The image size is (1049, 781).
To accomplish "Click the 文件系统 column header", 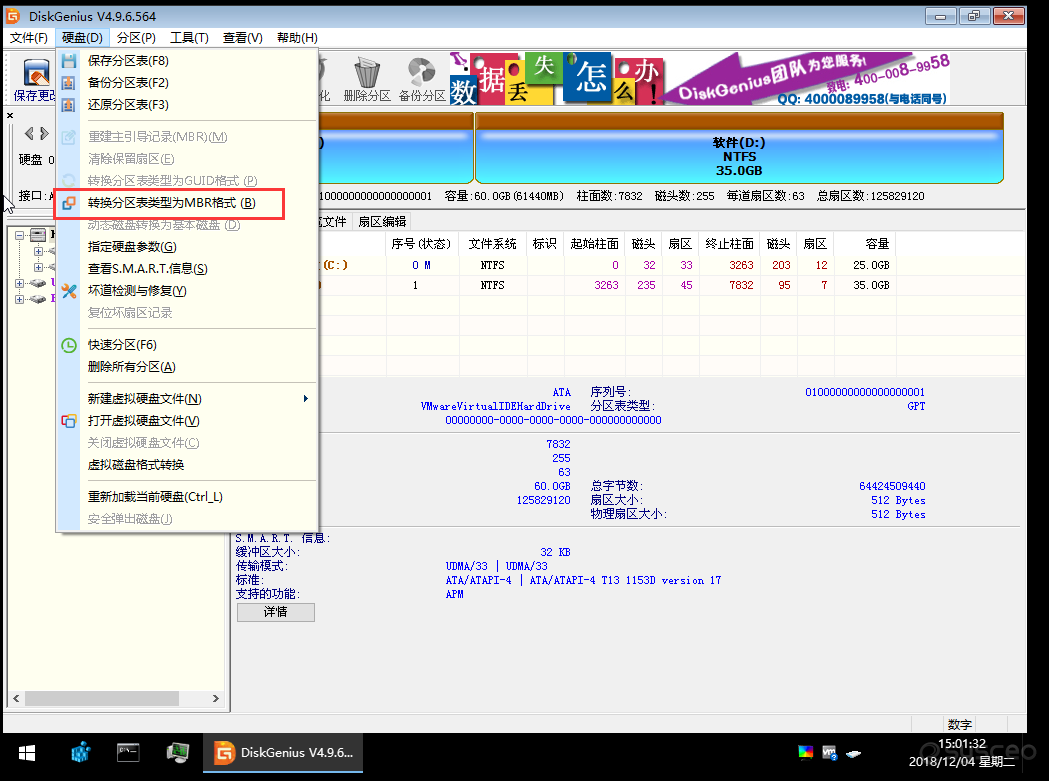I will pyautogui.click(x=492, y=244).
